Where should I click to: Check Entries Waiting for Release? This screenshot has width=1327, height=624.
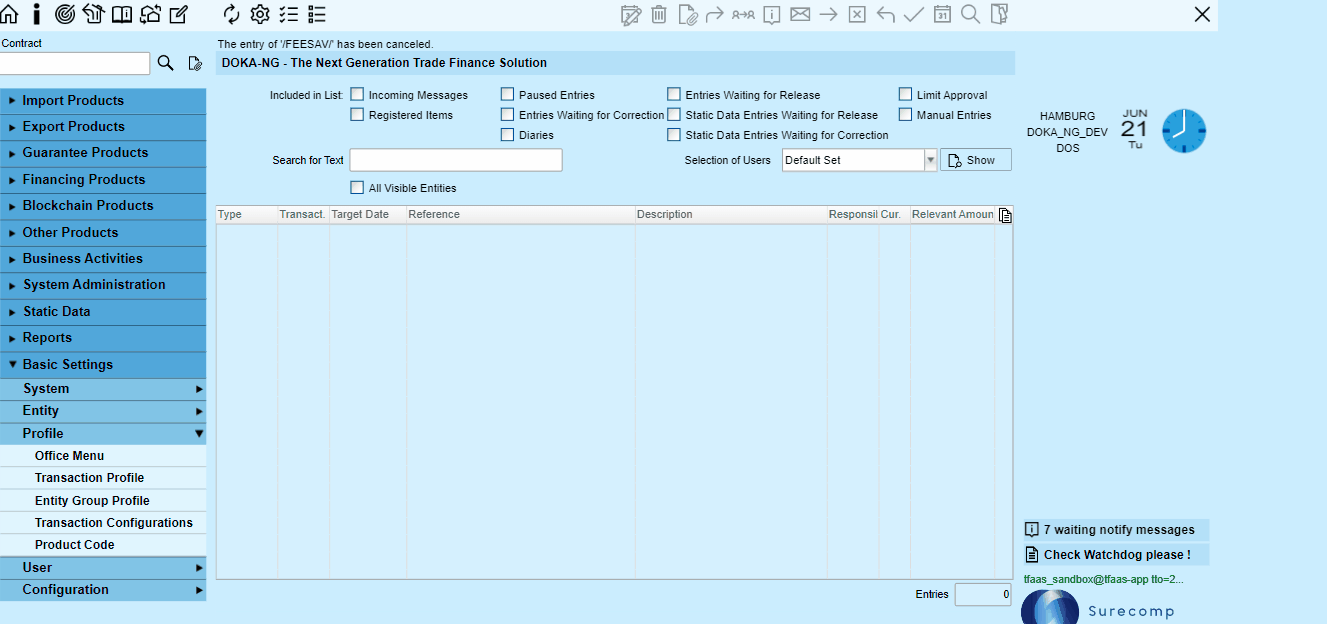[x=674, y=94]
